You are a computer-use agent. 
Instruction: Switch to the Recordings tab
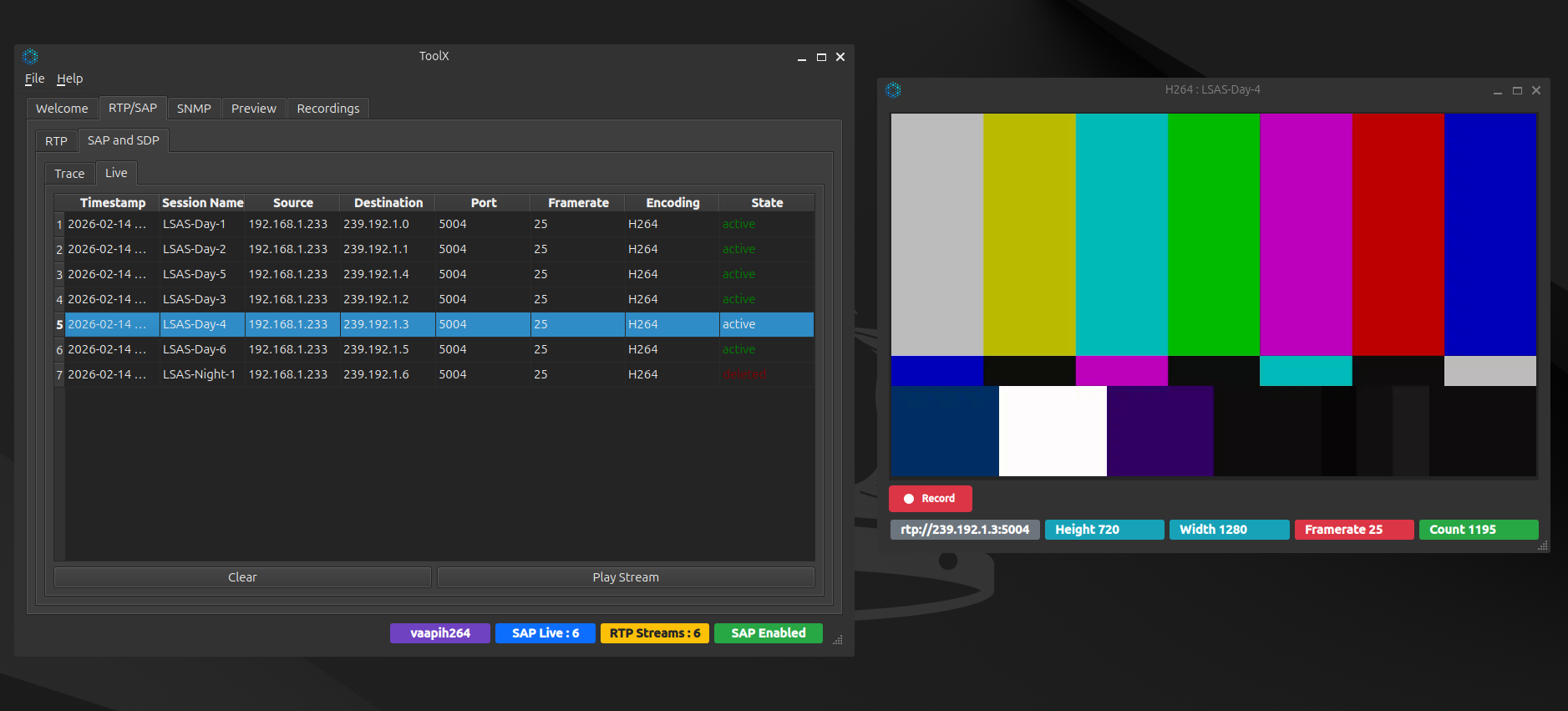[x=327, y=109]
